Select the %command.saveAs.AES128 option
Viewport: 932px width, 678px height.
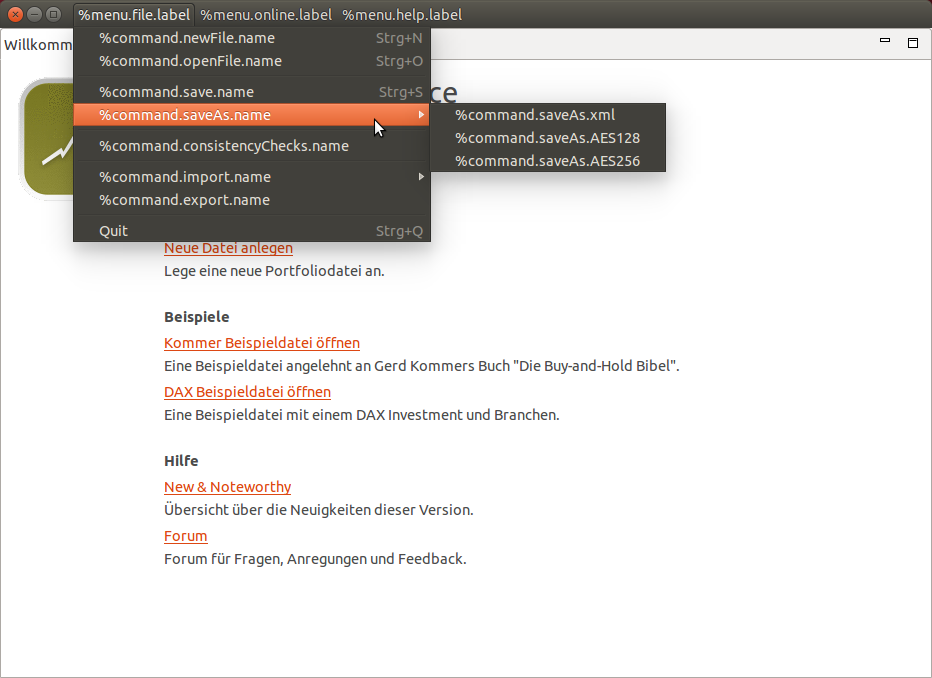coord(547,138)
